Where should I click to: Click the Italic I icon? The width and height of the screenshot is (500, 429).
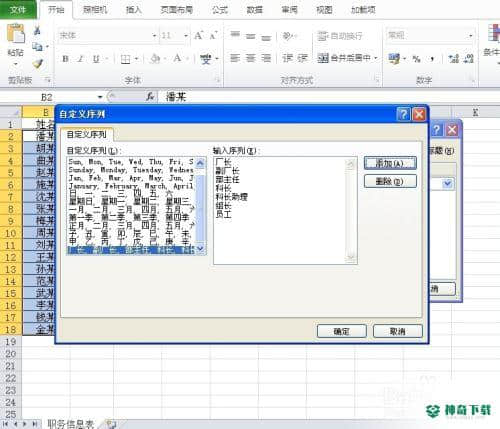[80, 59]
